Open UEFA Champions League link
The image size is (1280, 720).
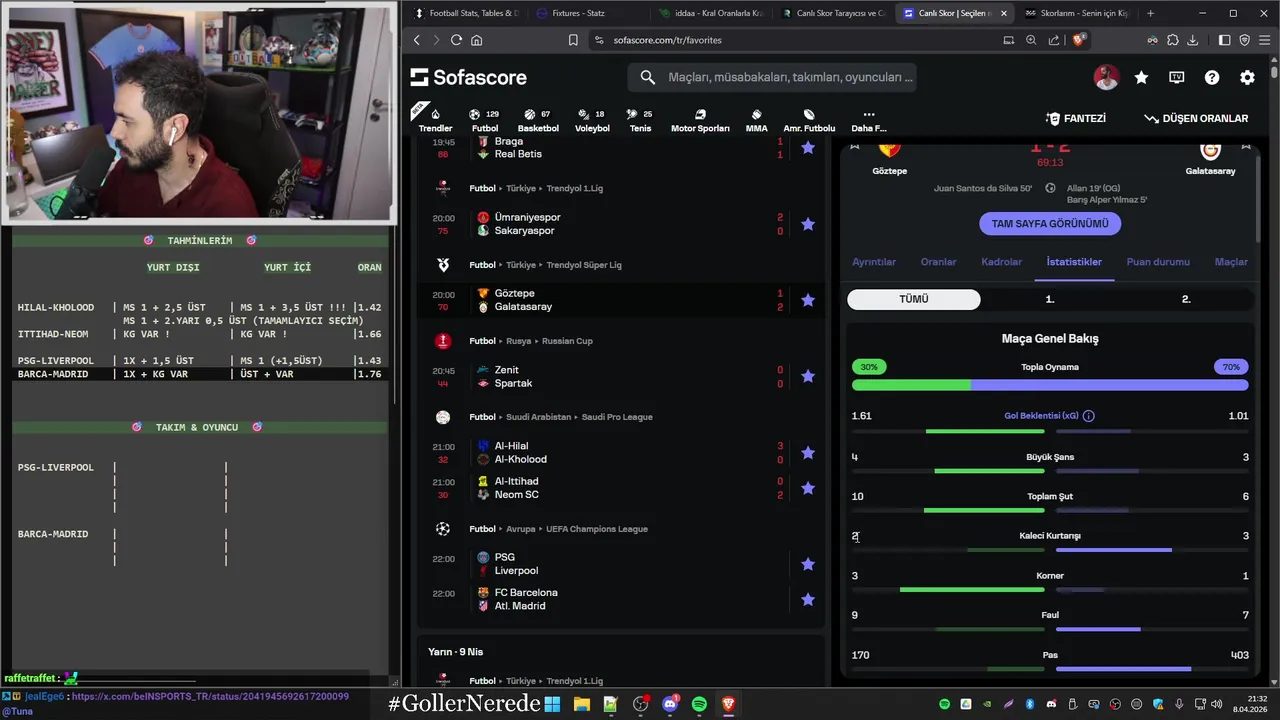pos(597,529)
